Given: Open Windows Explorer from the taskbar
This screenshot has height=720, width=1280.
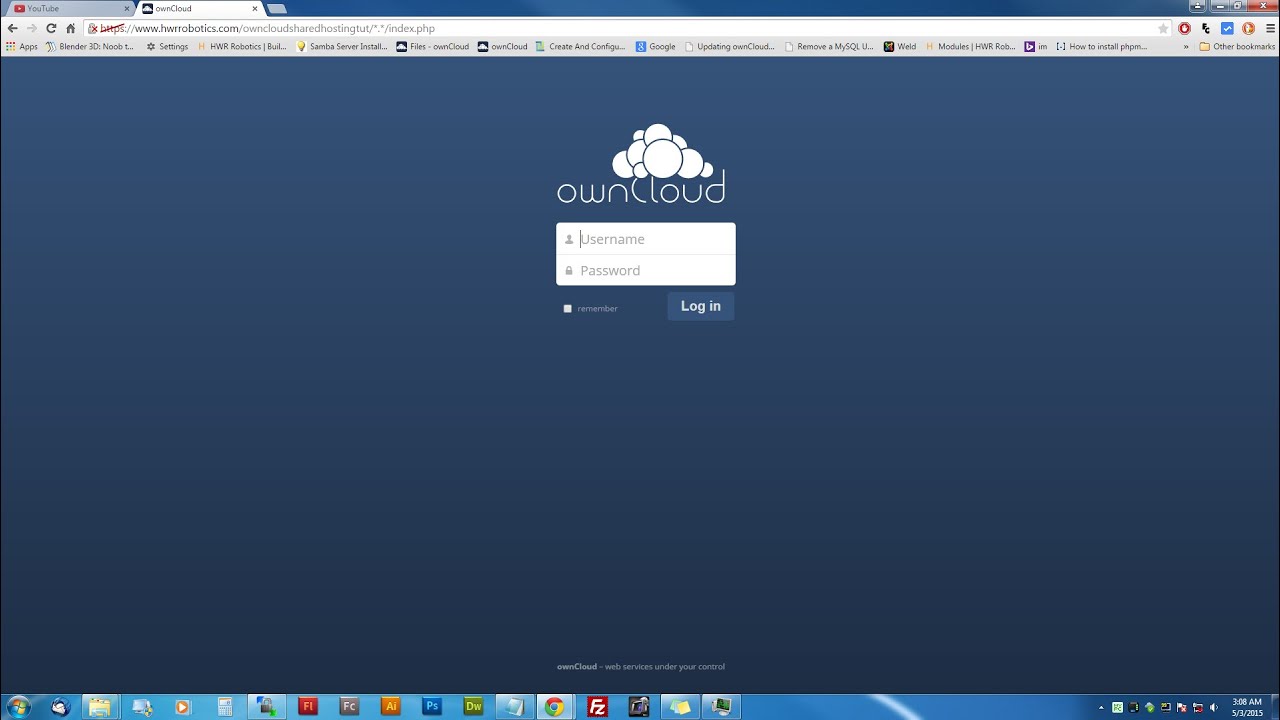Looking at the screenshot, I should point(100,707).
